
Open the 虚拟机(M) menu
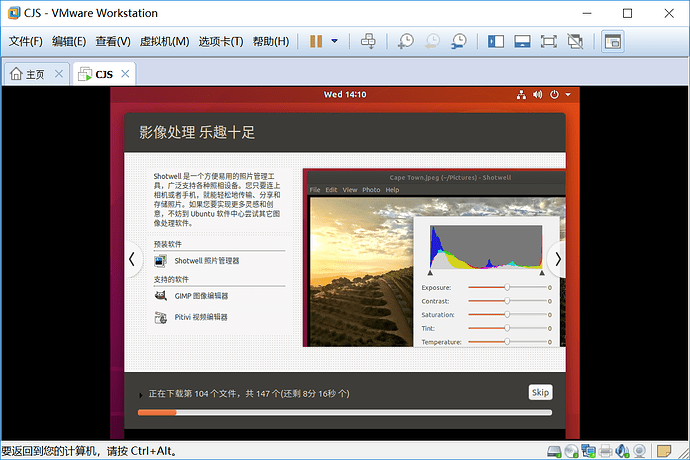coord(164,41)
